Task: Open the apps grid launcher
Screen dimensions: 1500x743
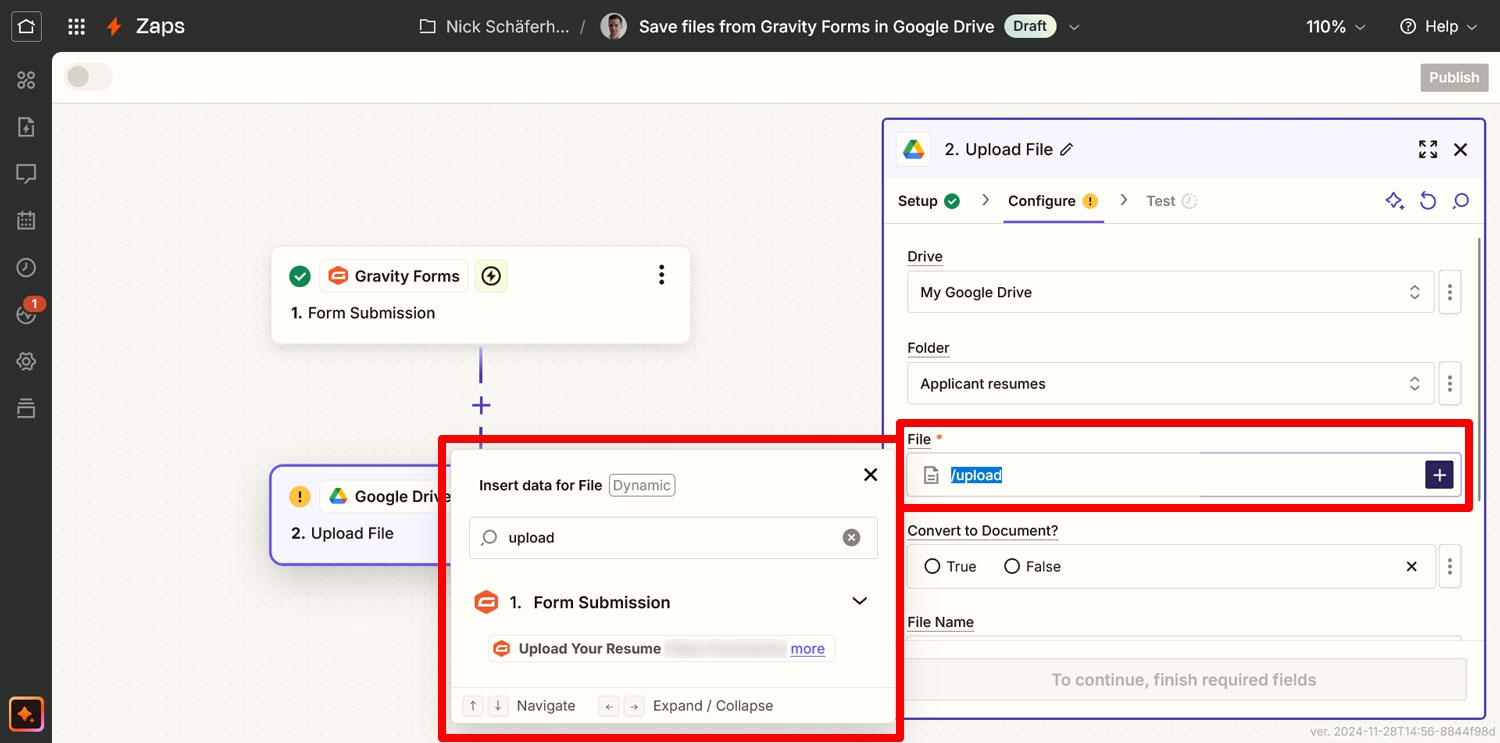Action: click(76, 27)
